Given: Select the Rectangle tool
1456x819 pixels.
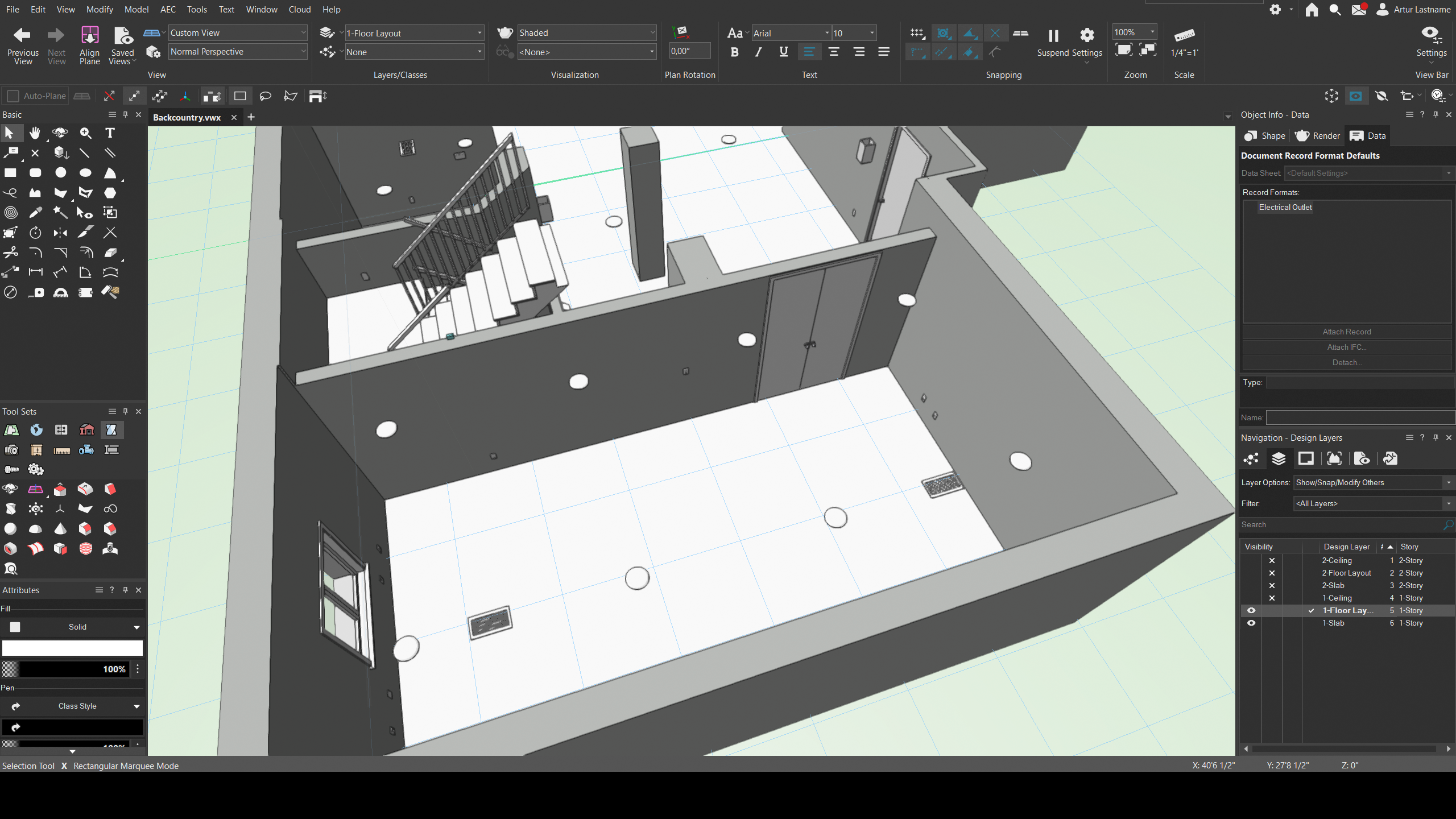Looking at the screenshot, I should tap(10, 173).
